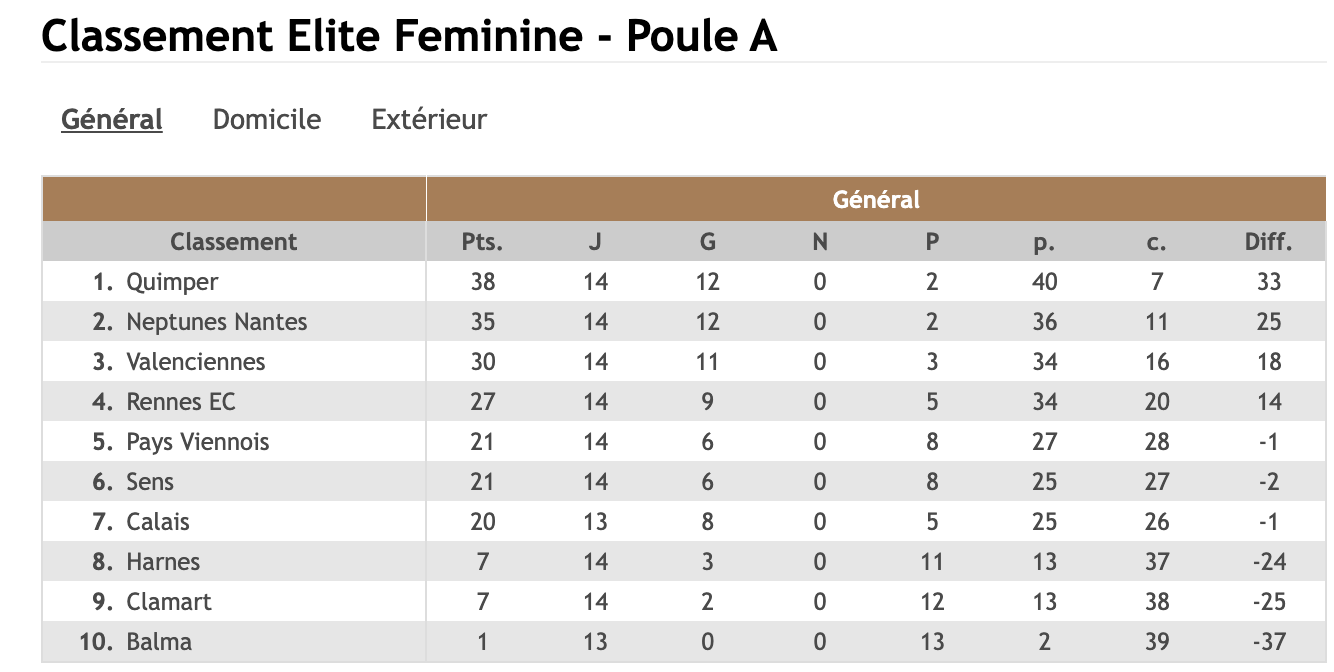Click the Quimper team name

172,282
